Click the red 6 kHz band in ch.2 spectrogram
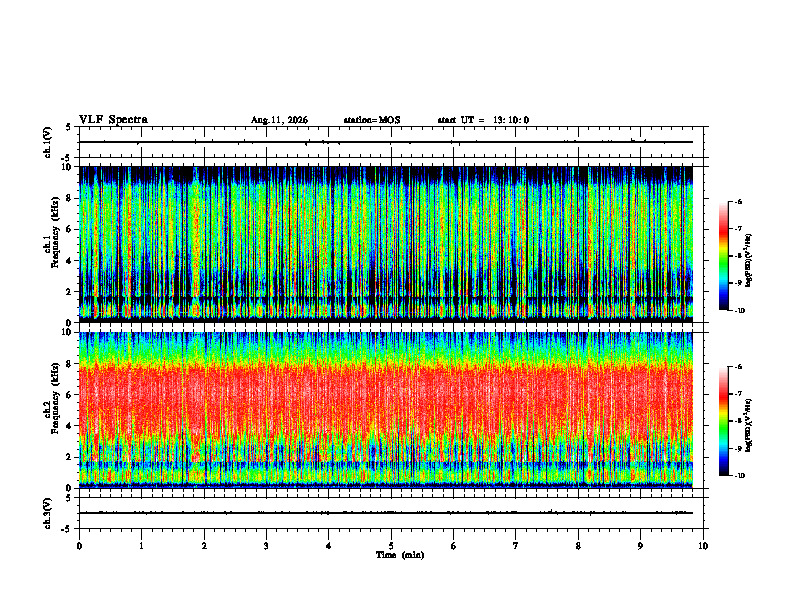This screenshot has height=612, width=792. pyautogui.click(x=386, y=399)
